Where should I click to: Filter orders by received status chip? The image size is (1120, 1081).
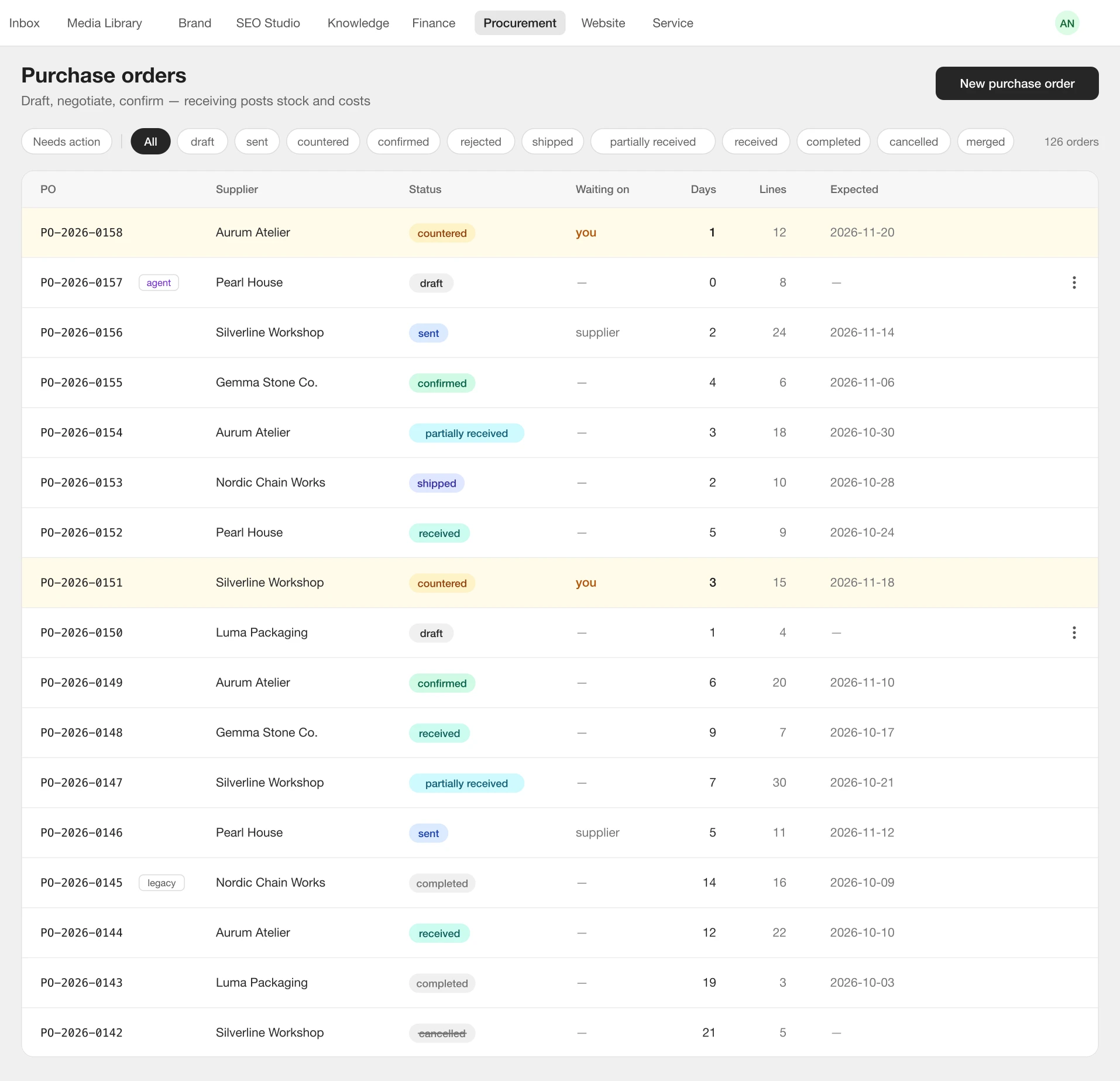click(x=756, y=142)
